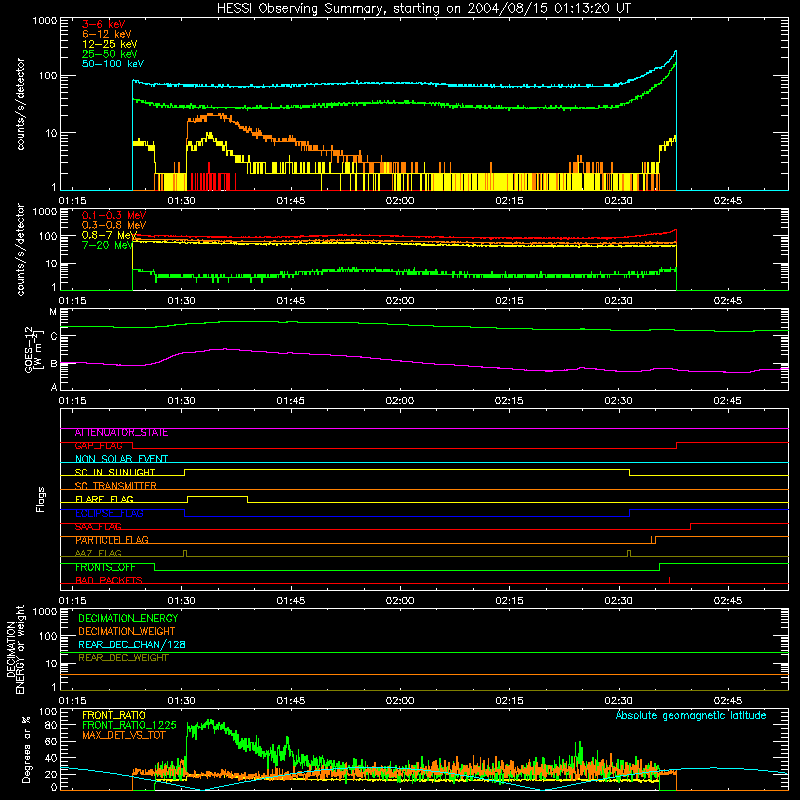
Task: Select the BAD_PACKETS flag label
Action: [109, 581]
